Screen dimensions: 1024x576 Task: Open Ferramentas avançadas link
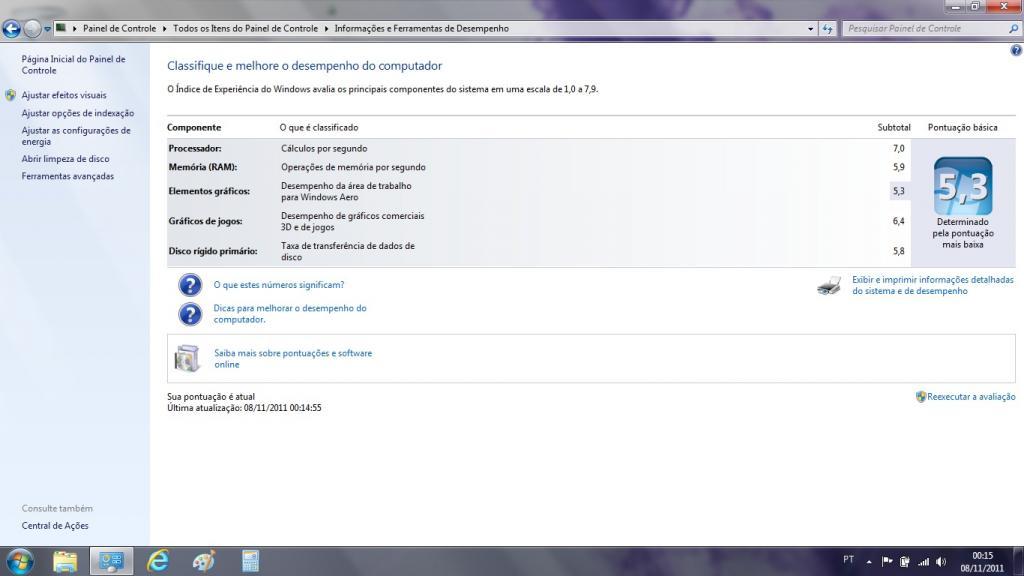pos(67,176)
